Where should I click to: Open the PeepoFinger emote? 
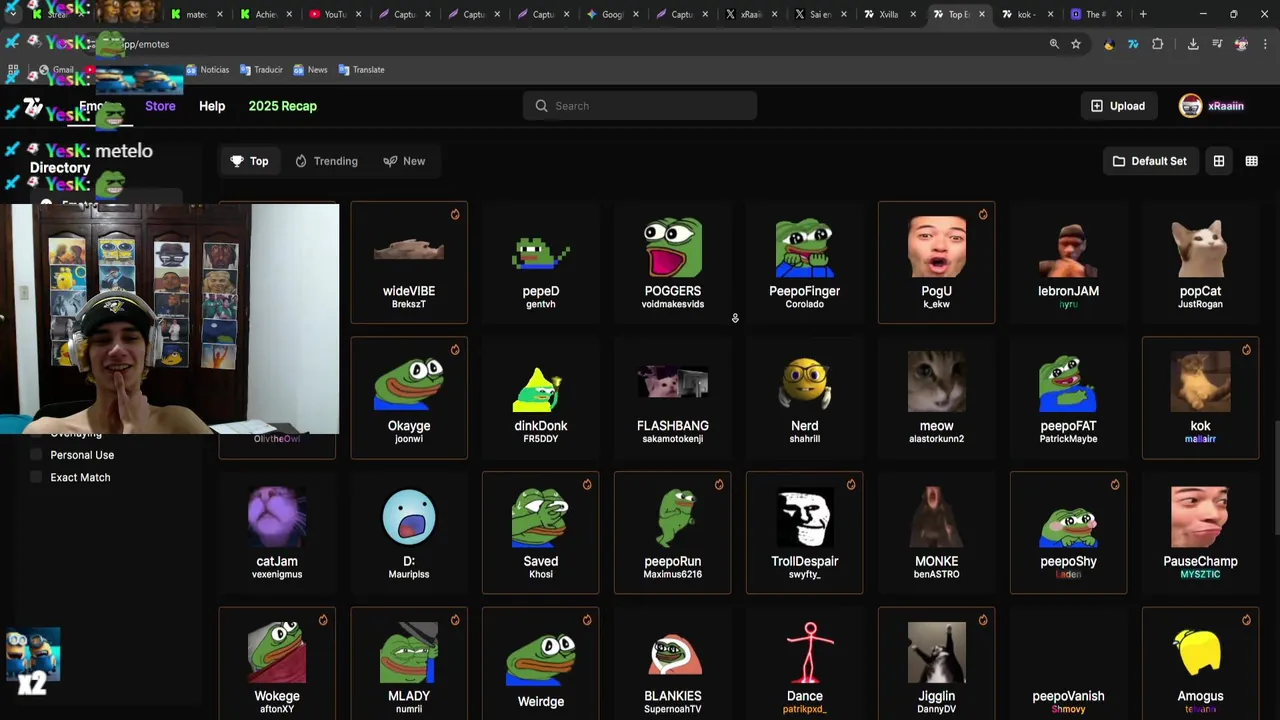click(x=805, y=263)
